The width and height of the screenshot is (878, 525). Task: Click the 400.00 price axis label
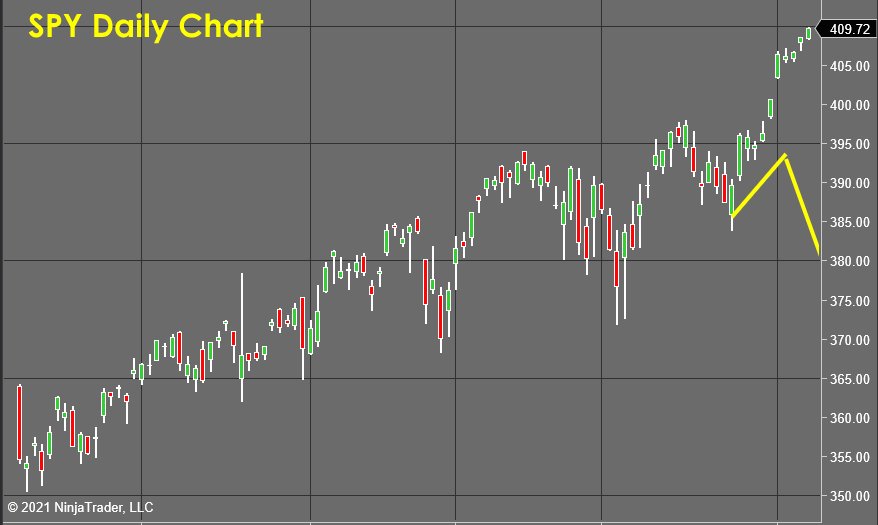(849, 105)
